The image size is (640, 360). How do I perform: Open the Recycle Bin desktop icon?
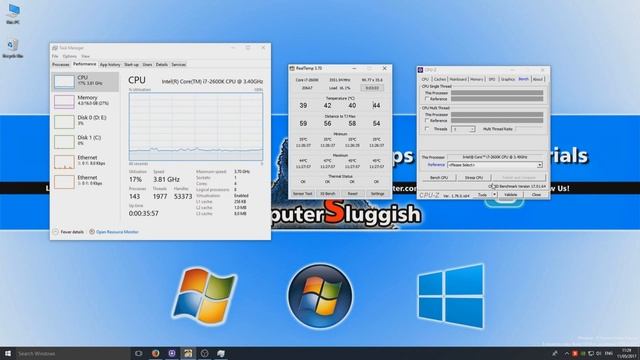click(x=13, y=48)
